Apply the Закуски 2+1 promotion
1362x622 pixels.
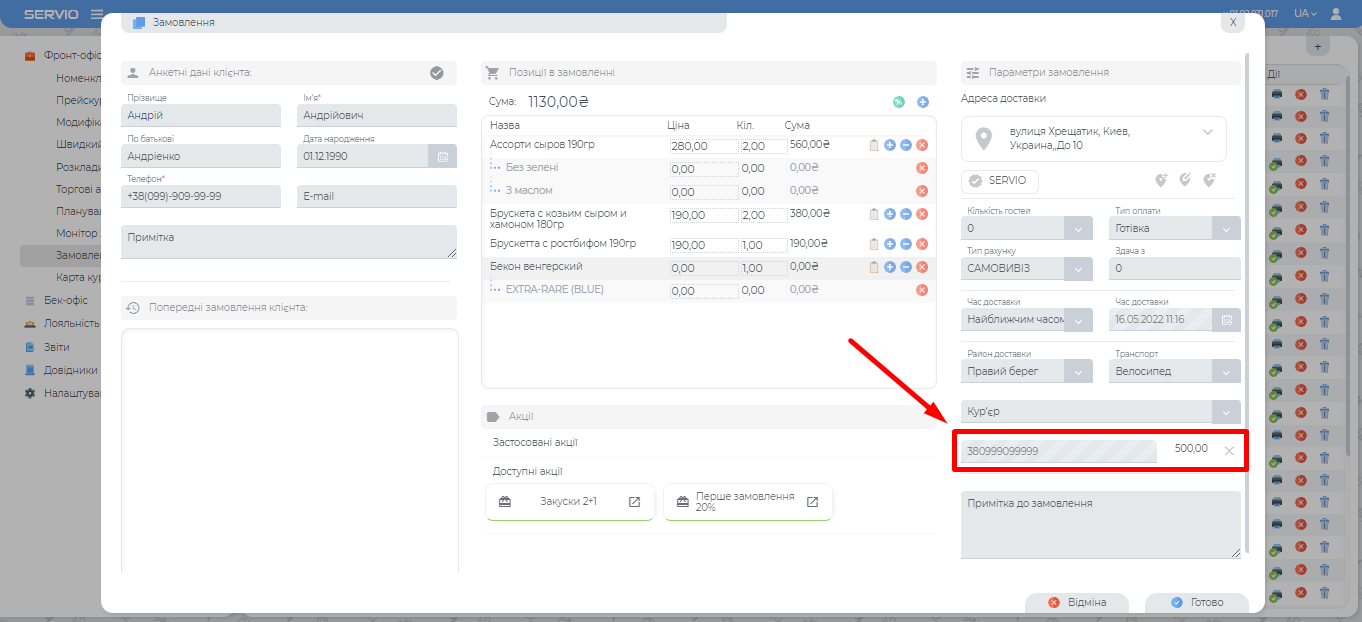click(x=569, y=501)
